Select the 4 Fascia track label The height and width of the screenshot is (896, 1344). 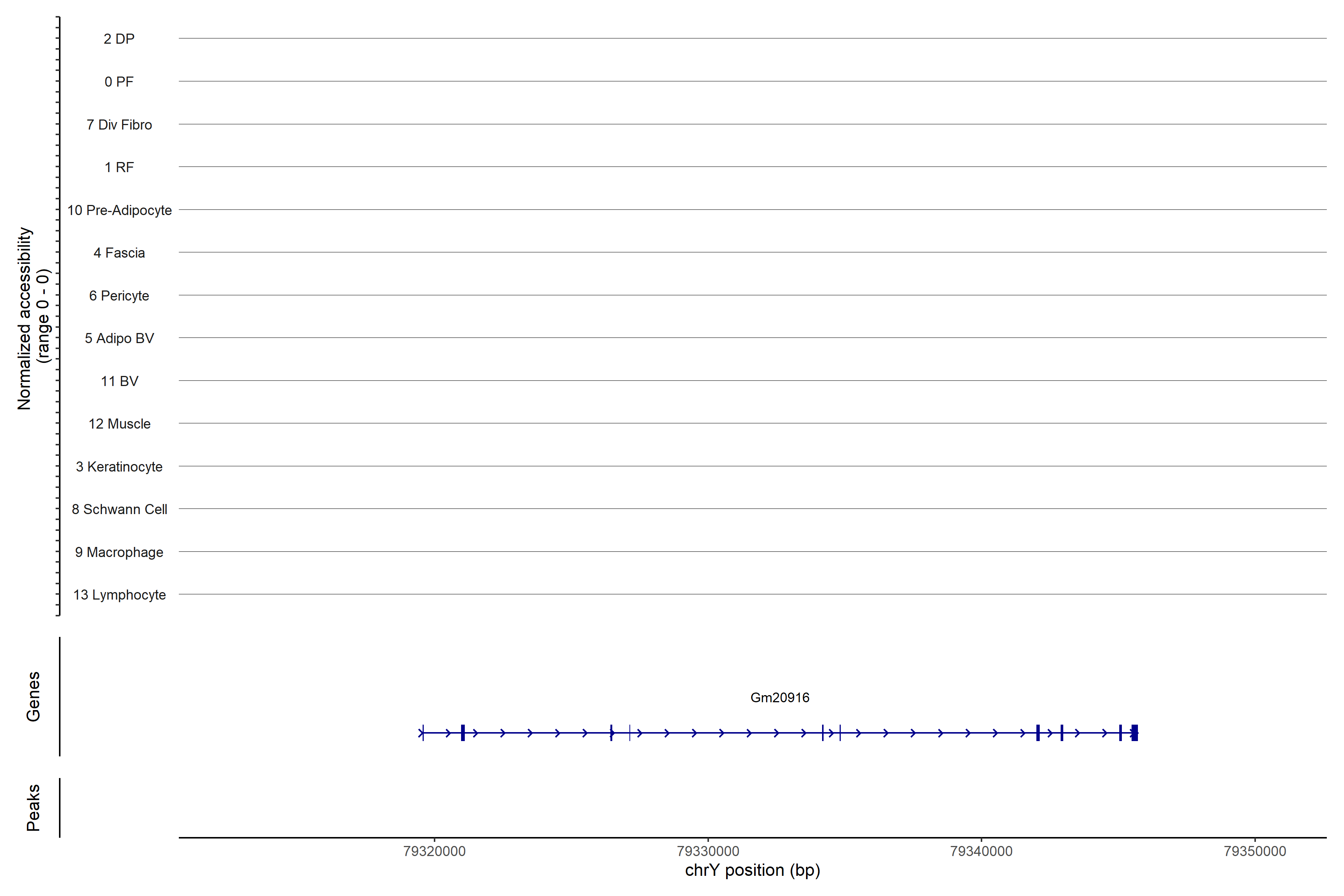pos(119,253)
